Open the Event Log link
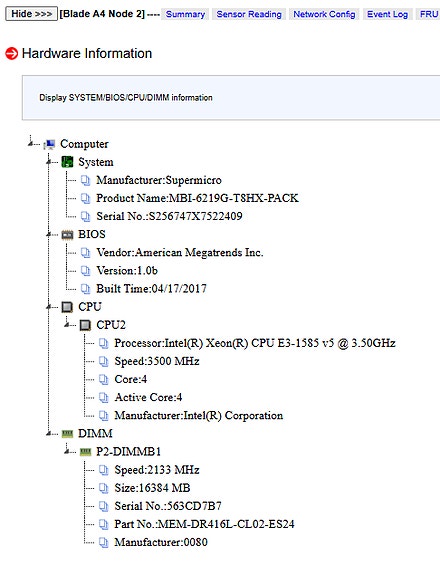 pos(387,14)
